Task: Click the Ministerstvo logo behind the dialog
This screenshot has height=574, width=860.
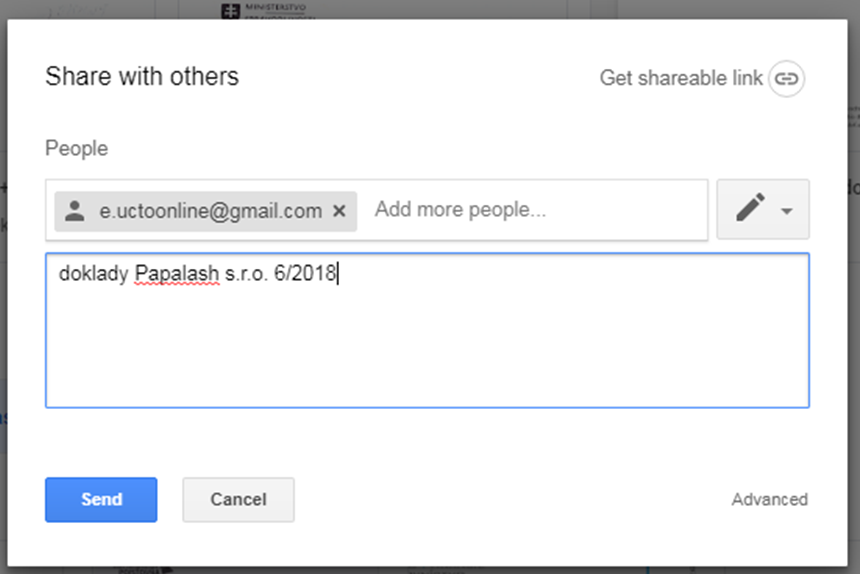Action: point(230,10)
